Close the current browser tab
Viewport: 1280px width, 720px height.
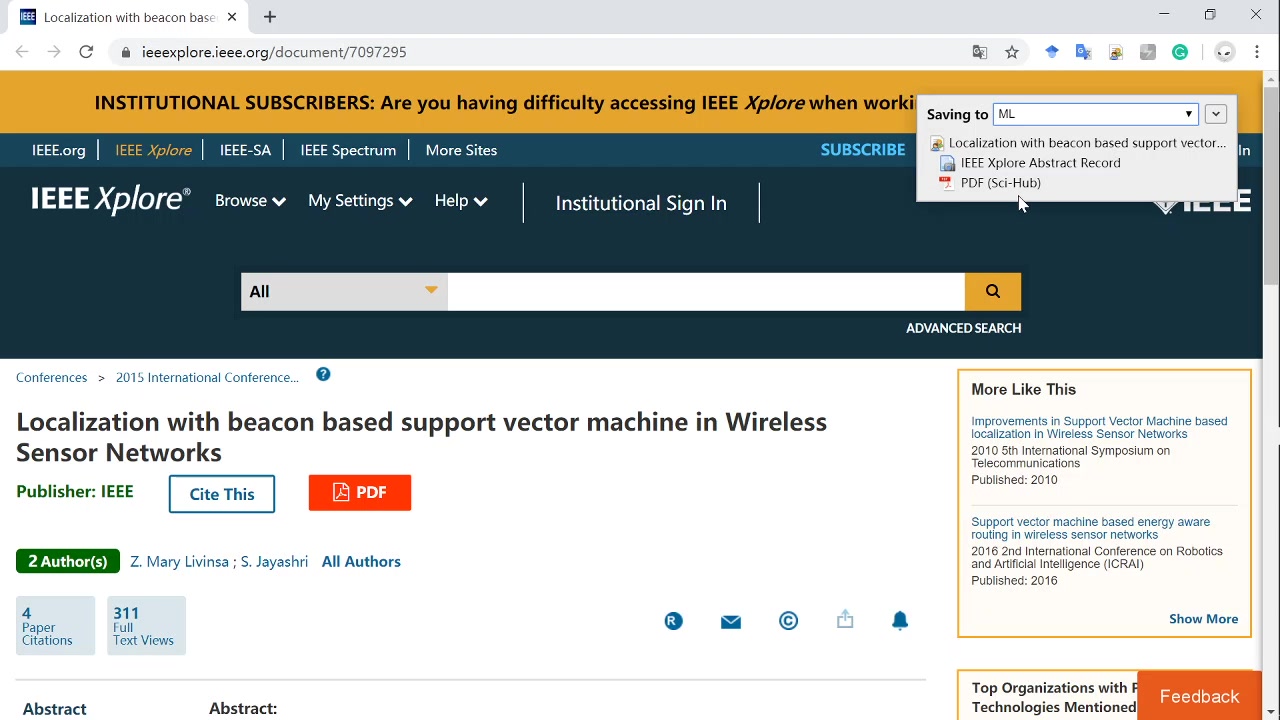[232, 17]
